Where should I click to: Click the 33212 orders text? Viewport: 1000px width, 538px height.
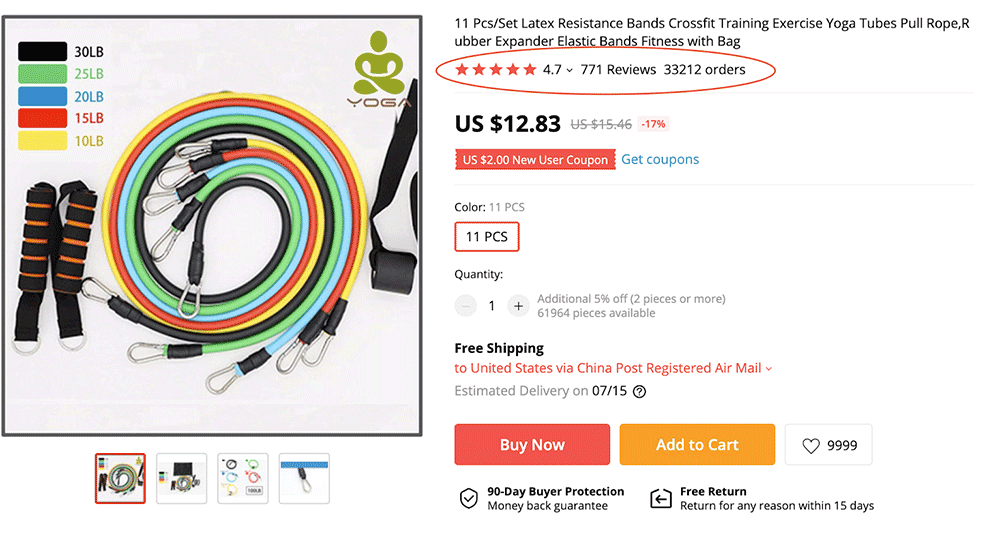click(704, 70)
